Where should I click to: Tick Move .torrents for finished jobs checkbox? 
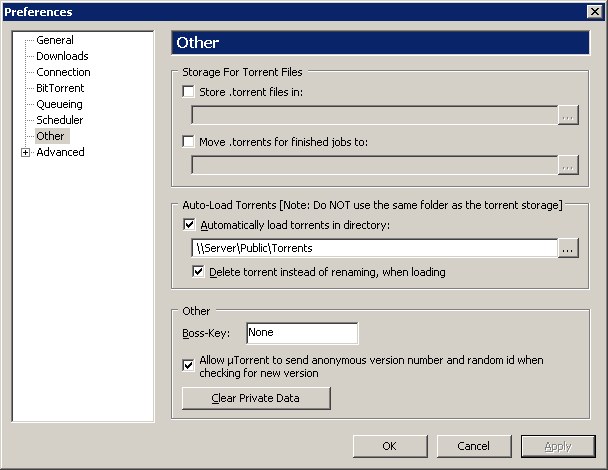click(188, 142)
